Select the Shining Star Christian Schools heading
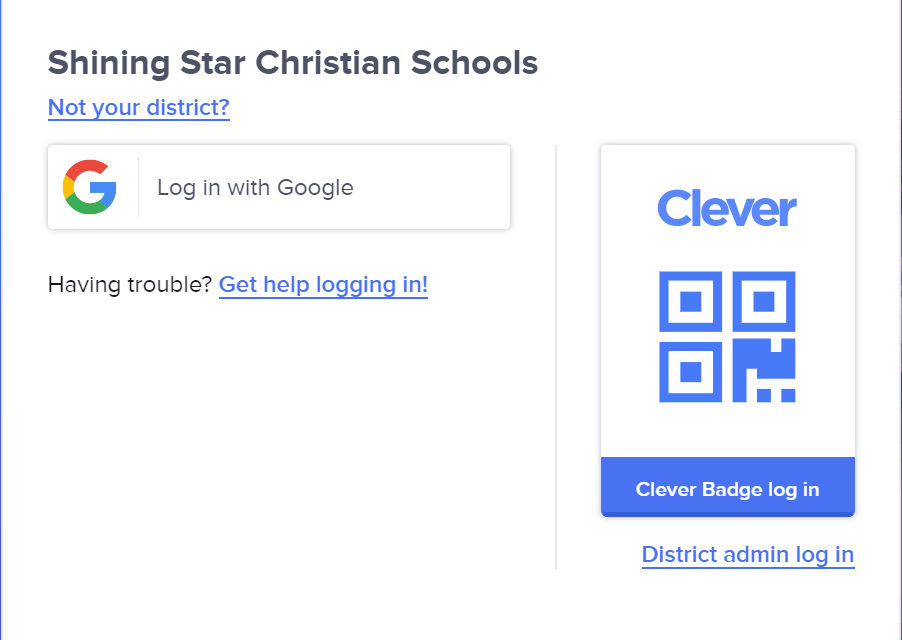Viewport: 902px width, 640px height. point(293,63)
